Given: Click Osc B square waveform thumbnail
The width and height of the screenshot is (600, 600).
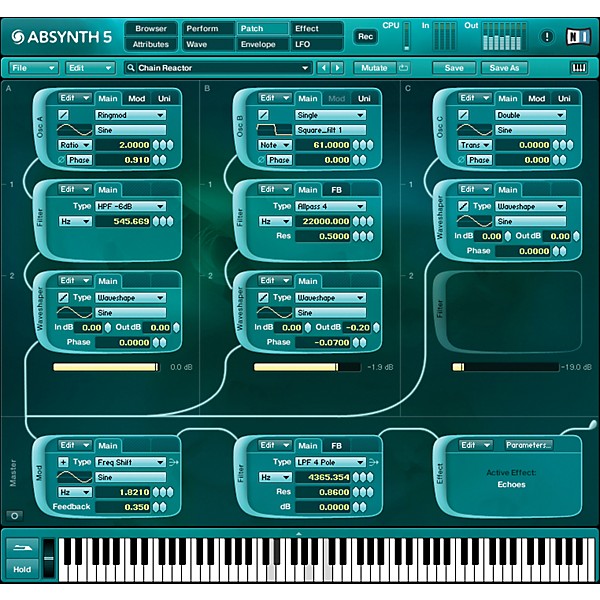Looking at the screenshot, I should coord(275,130).
